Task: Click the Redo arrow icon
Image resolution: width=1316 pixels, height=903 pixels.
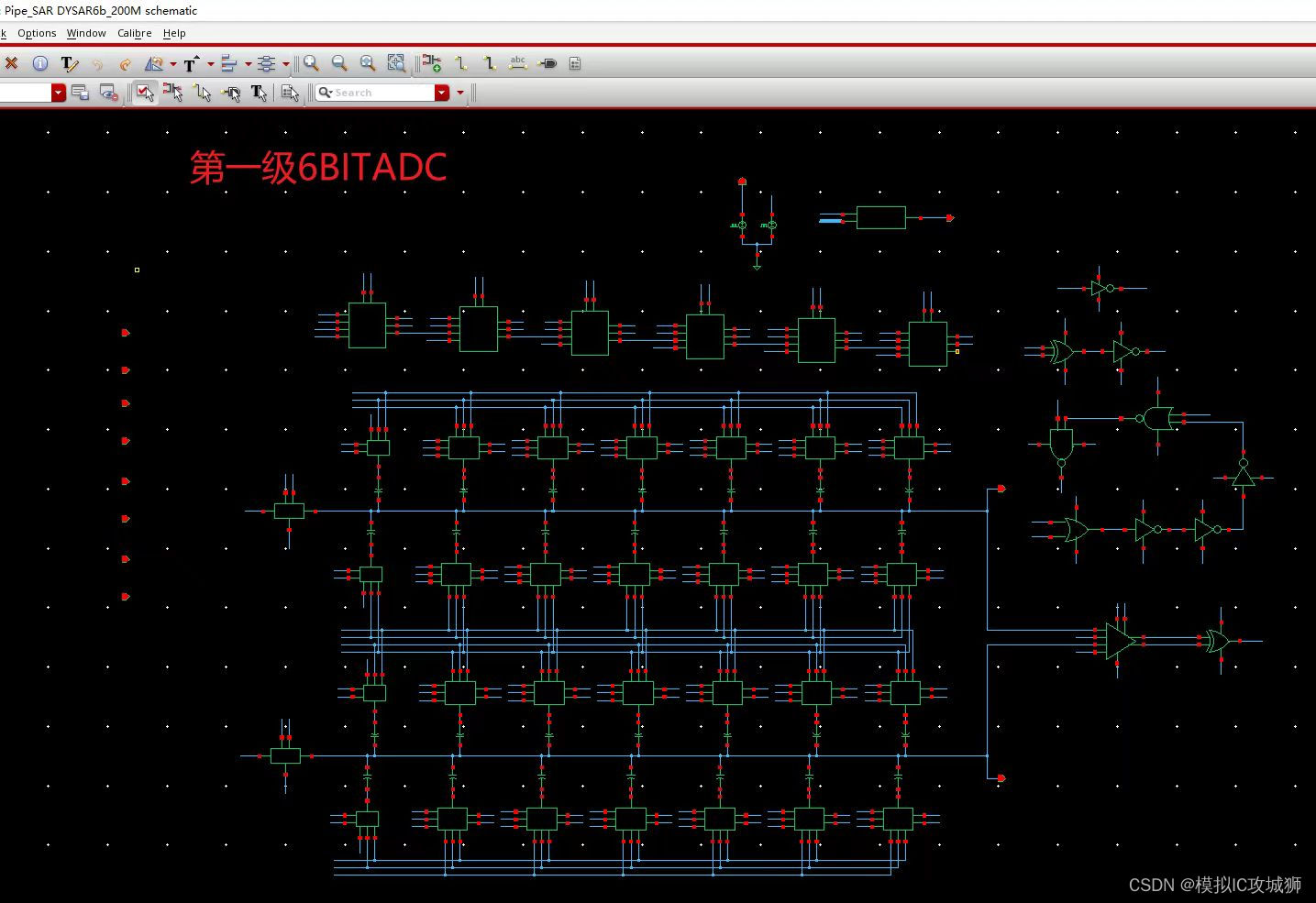Action: click(x=126, y=63)
